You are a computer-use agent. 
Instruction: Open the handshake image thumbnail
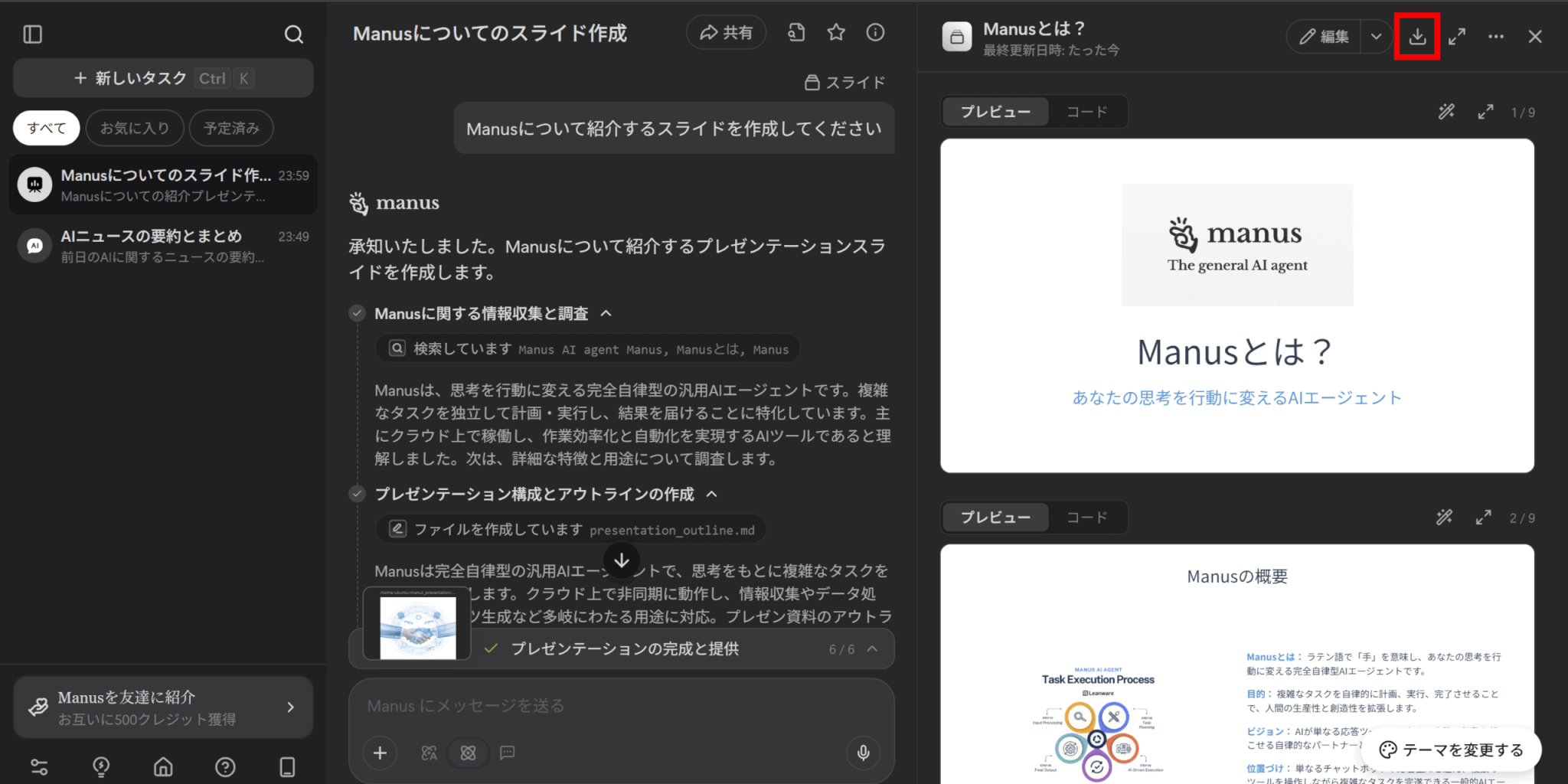(417, 623)
